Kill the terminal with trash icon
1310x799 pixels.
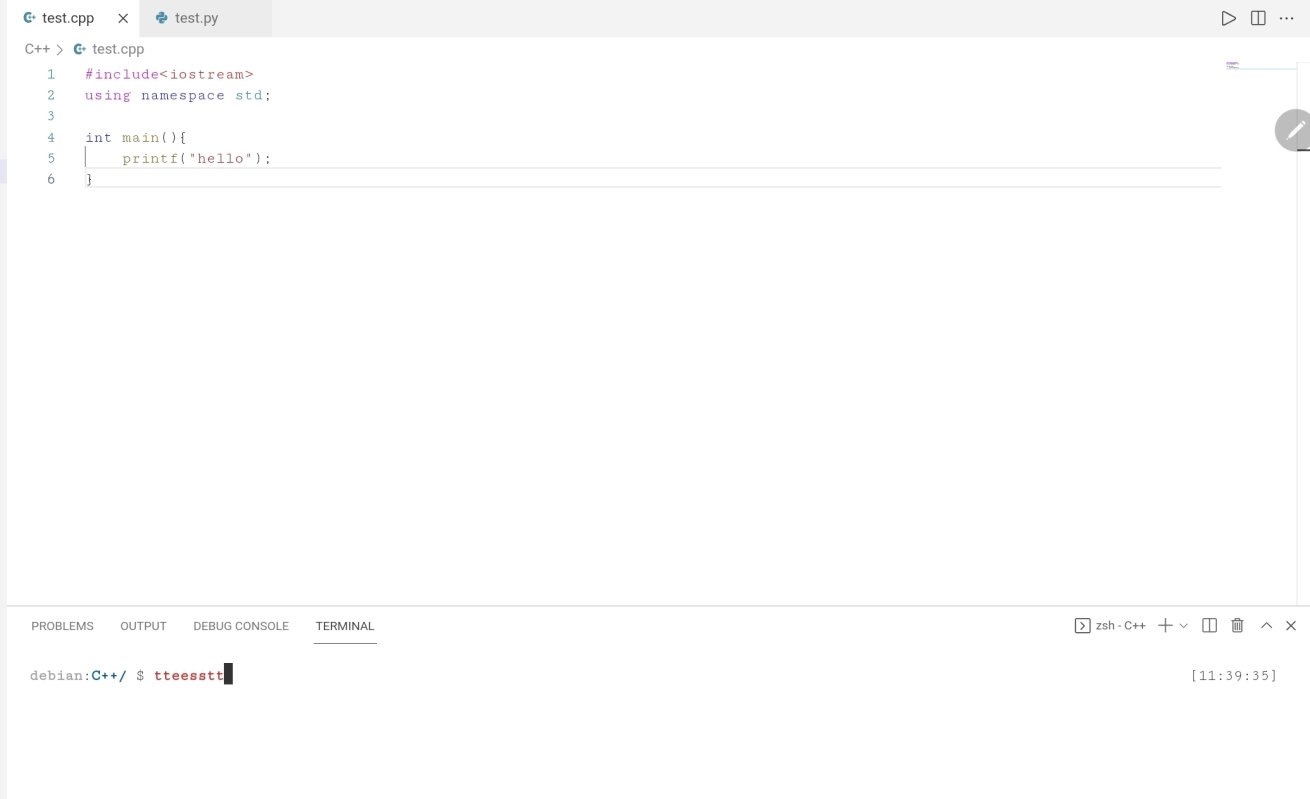point(1237,626)
